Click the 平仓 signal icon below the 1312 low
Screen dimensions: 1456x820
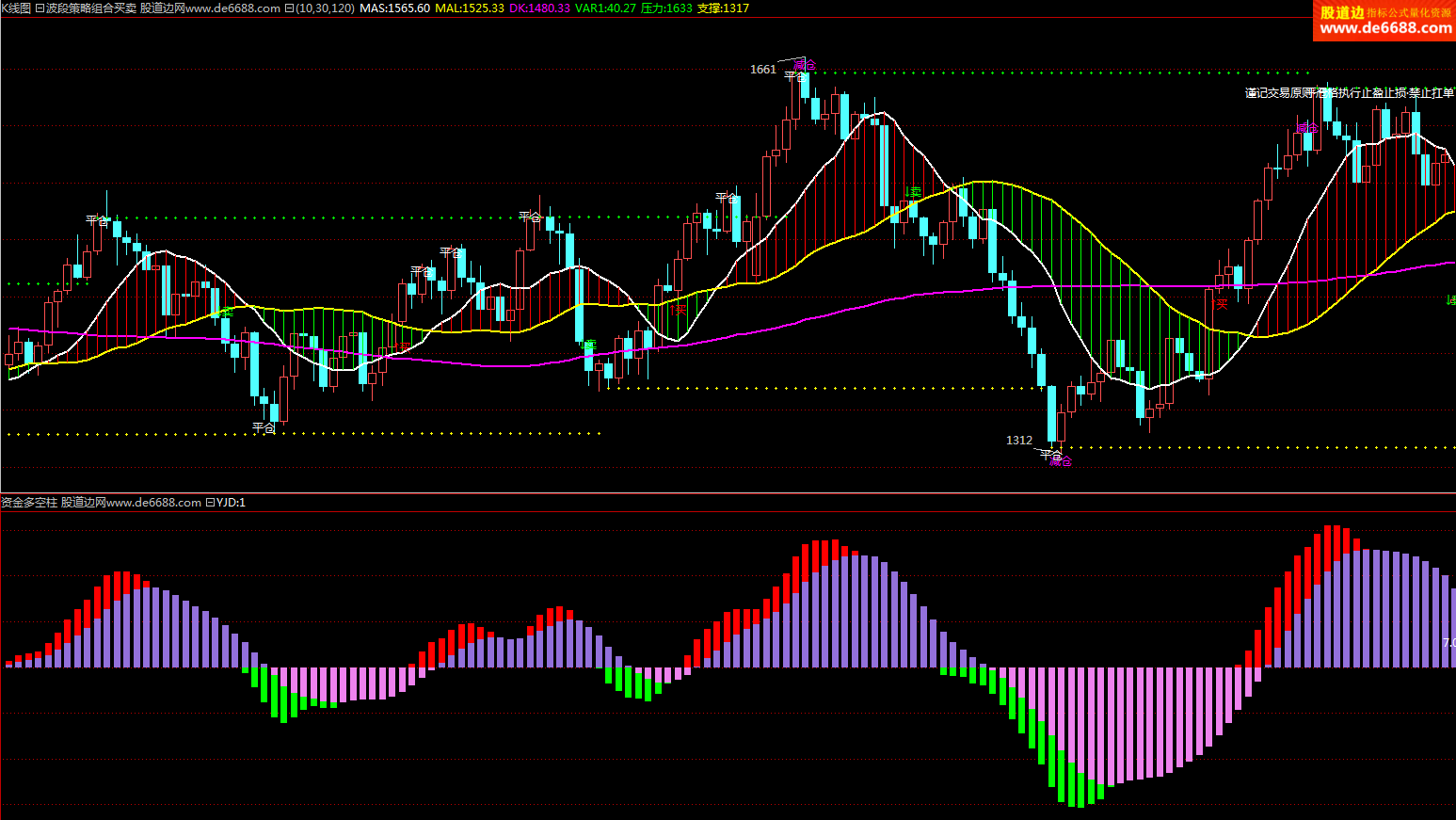pyautogui.click(x=1051, y=455)
